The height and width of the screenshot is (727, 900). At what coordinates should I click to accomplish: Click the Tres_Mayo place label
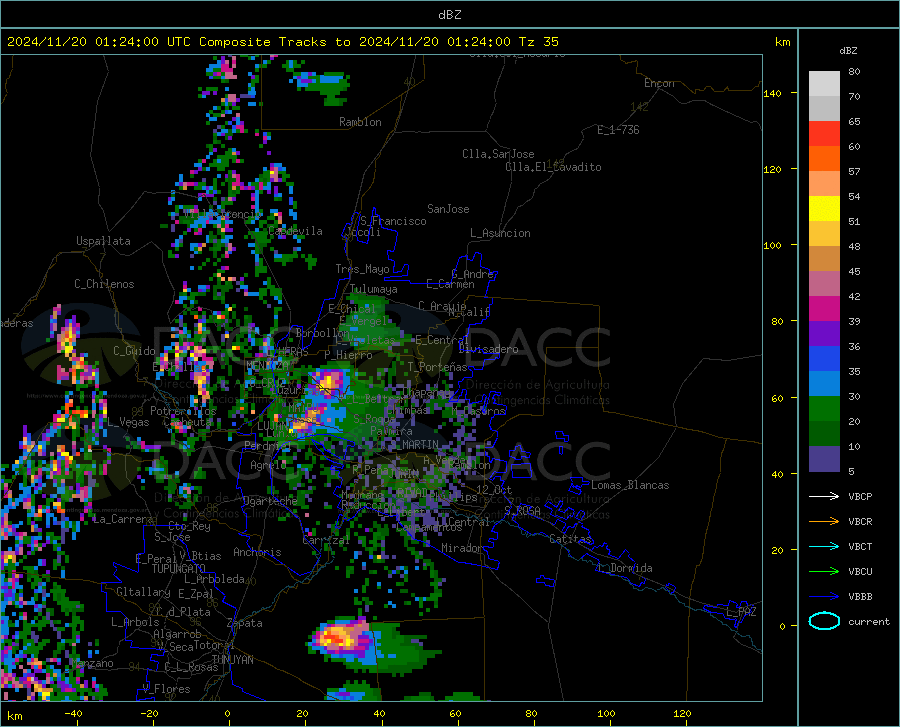pyautogui.click(x=362, y=269)
